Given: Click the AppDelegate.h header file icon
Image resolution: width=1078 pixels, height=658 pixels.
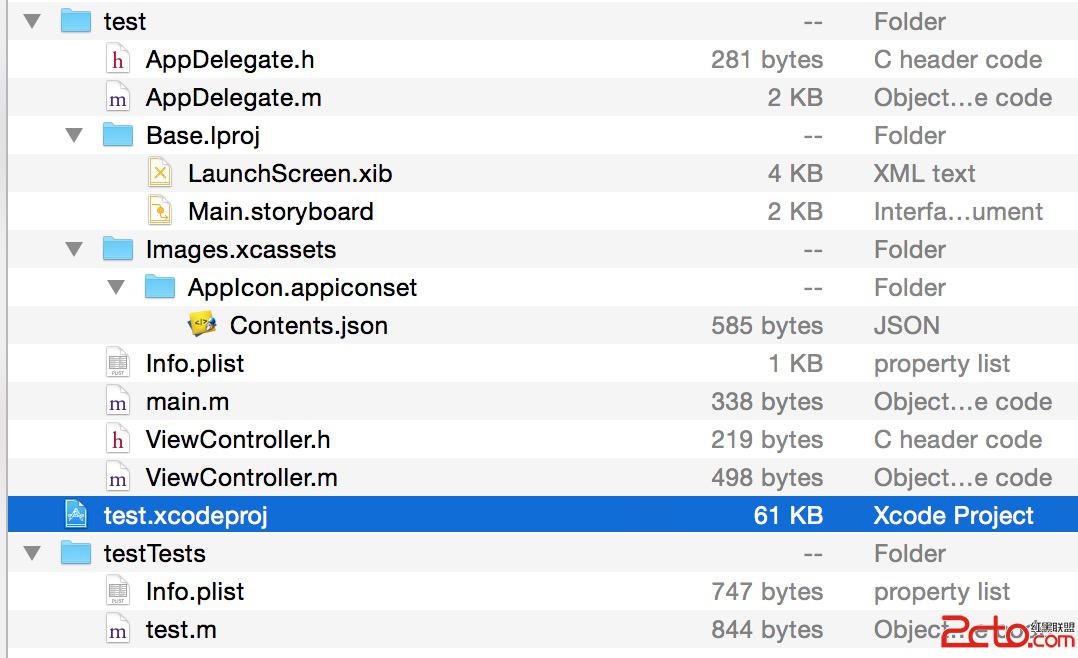Looking at the screenshot, I should click(118, 60).
